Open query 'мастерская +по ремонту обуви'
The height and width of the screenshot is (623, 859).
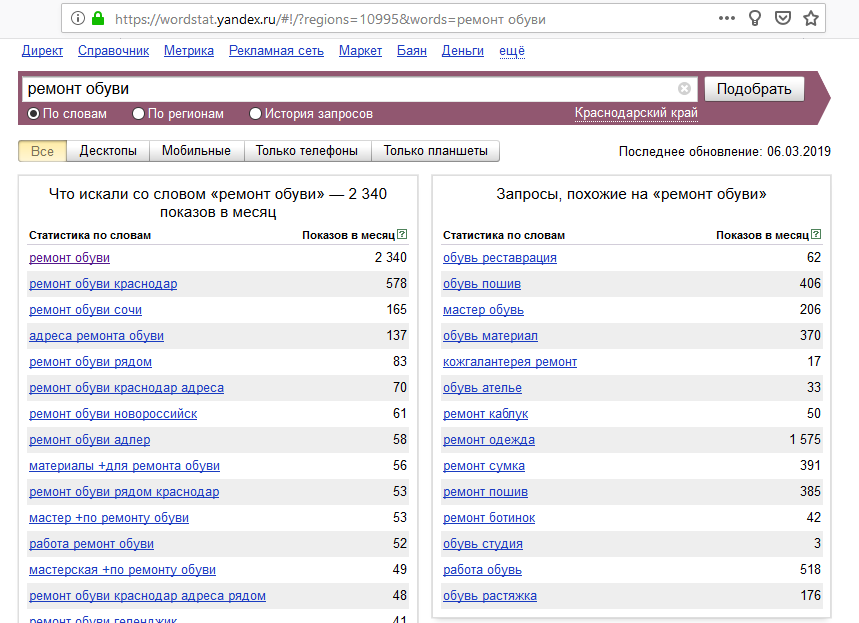[123, 570]
